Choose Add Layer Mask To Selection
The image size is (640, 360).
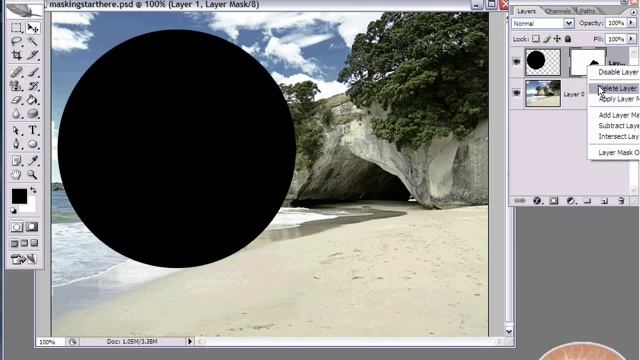[614, 115]
